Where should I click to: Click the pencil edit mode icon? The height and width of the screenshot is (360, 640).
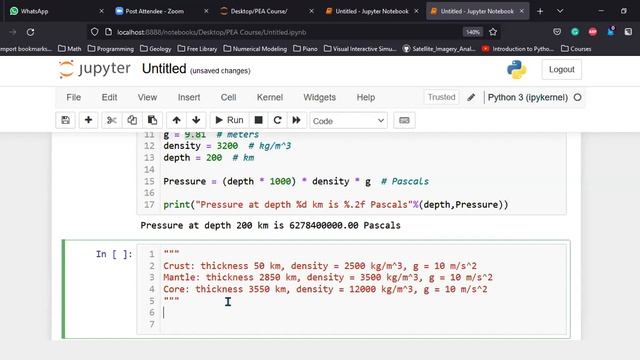471,97
